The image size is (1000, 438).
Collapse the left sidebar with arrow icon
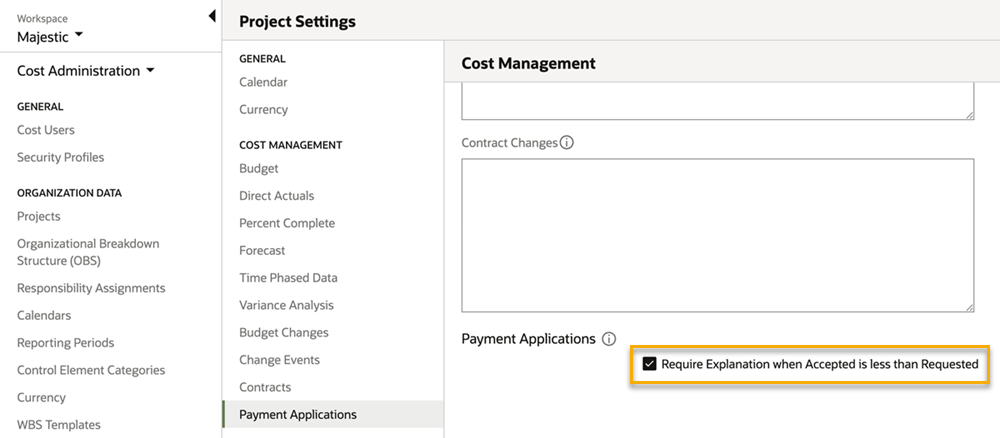pyautogui.click(x=212, y=16)
